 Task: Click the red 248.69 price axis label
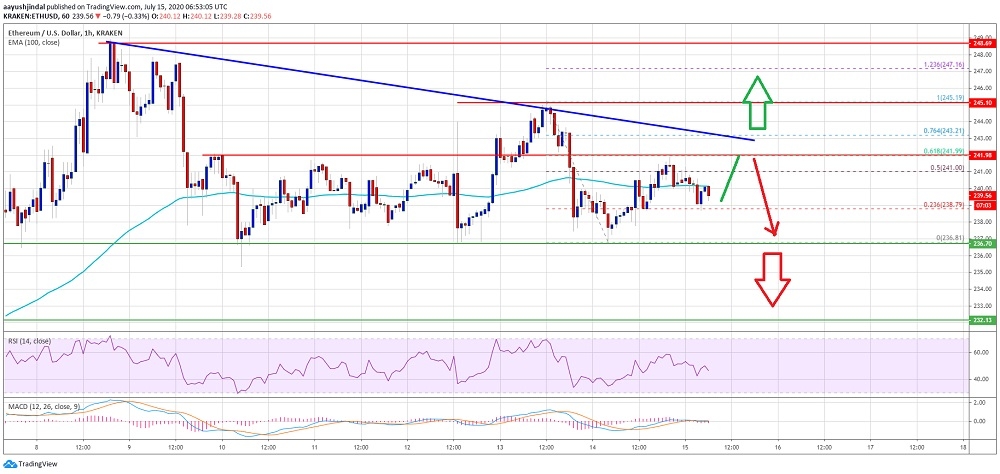pos(983,44)
